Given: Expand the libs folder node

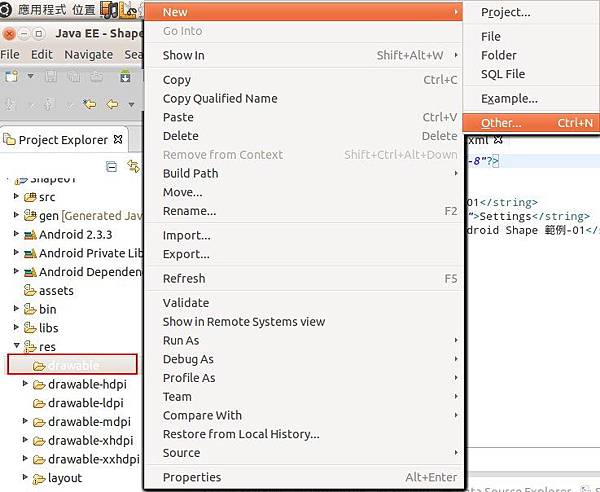Looking at the screenshot, I should 16,327.
